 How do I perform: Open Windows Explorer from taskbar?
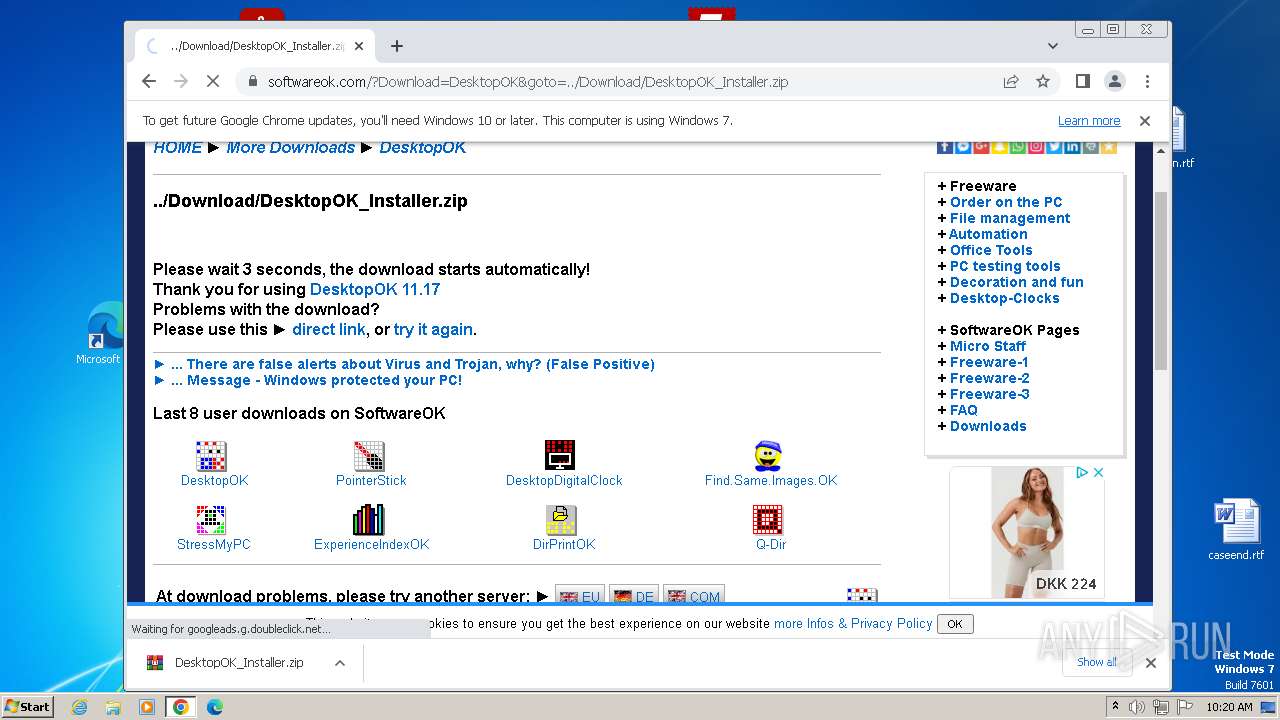point(113,707)
